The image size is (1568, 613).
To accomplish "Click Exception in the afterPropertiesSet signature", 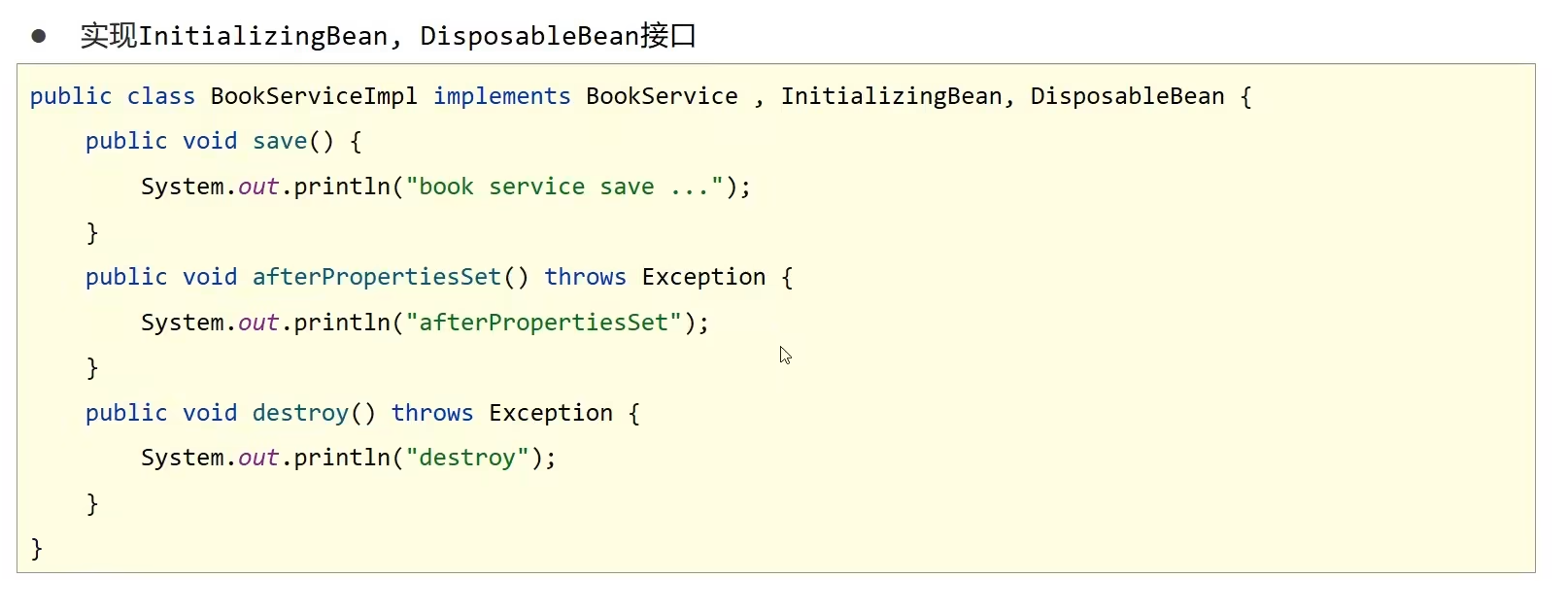I will pyautogui.click(x=703, y=277).
